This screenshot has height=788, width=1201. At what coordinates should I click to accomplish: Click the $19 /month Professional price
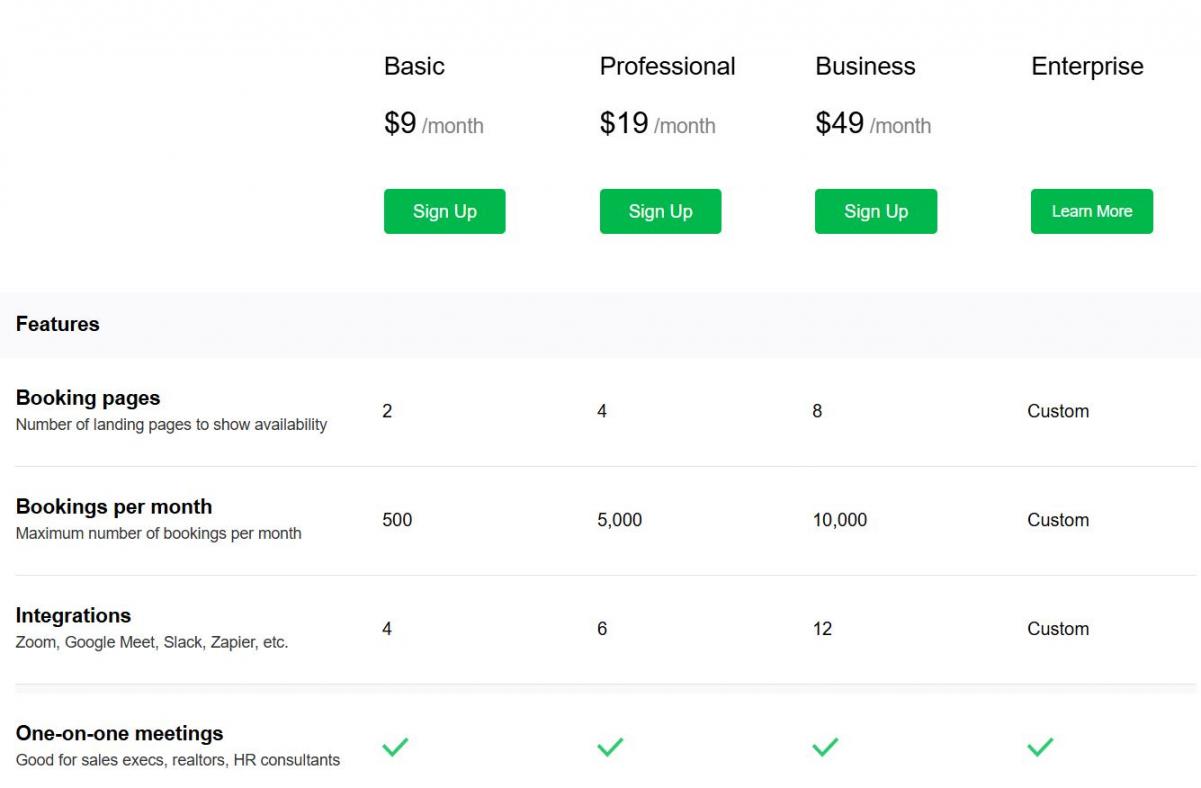(657, 124)
